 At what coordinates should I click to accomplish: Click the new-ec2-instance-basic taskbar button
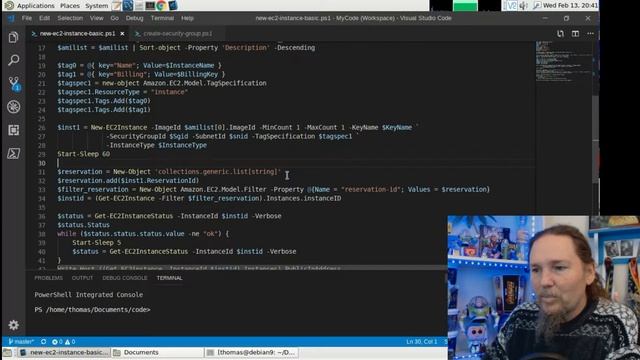point(64,353)
